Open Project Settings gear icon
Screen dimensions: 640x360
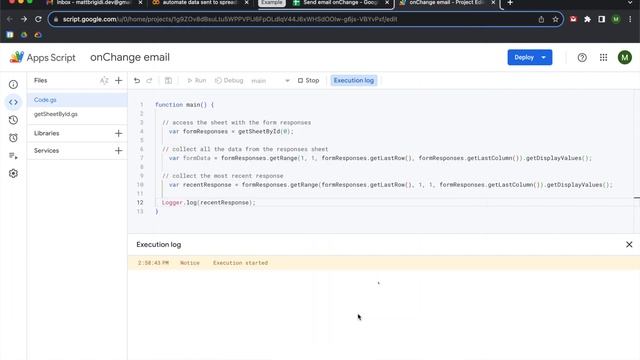coord(13,173)
